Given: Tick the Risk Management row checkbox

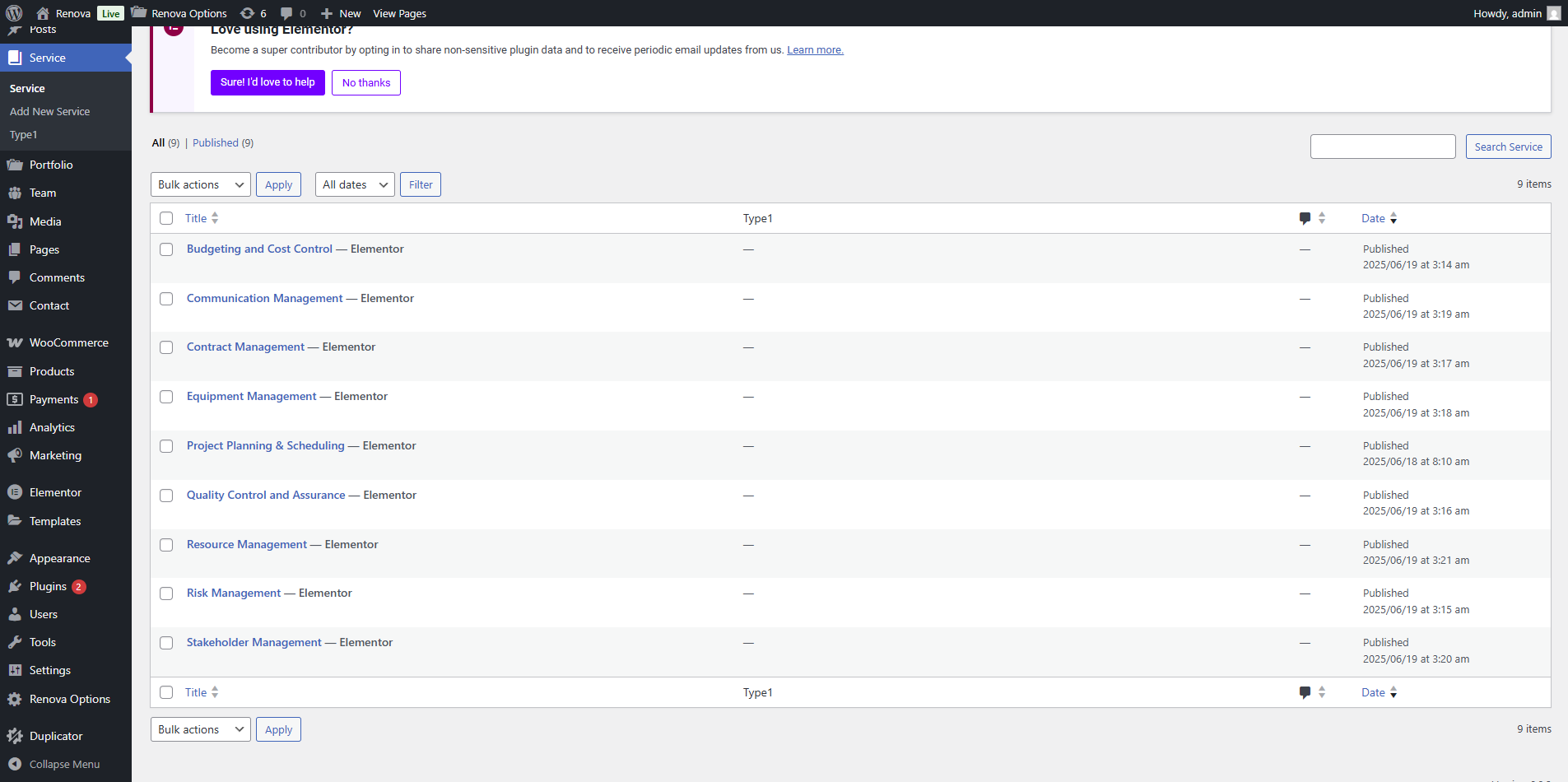Looking at the screenshot, I should coord(166,593).
